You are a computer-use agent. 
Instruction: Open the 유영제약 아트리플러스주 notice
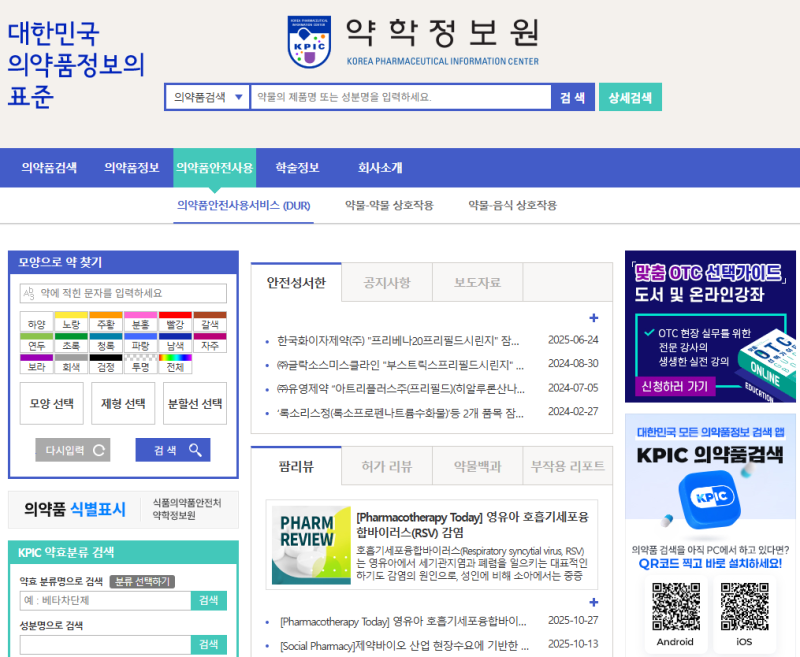401,389
